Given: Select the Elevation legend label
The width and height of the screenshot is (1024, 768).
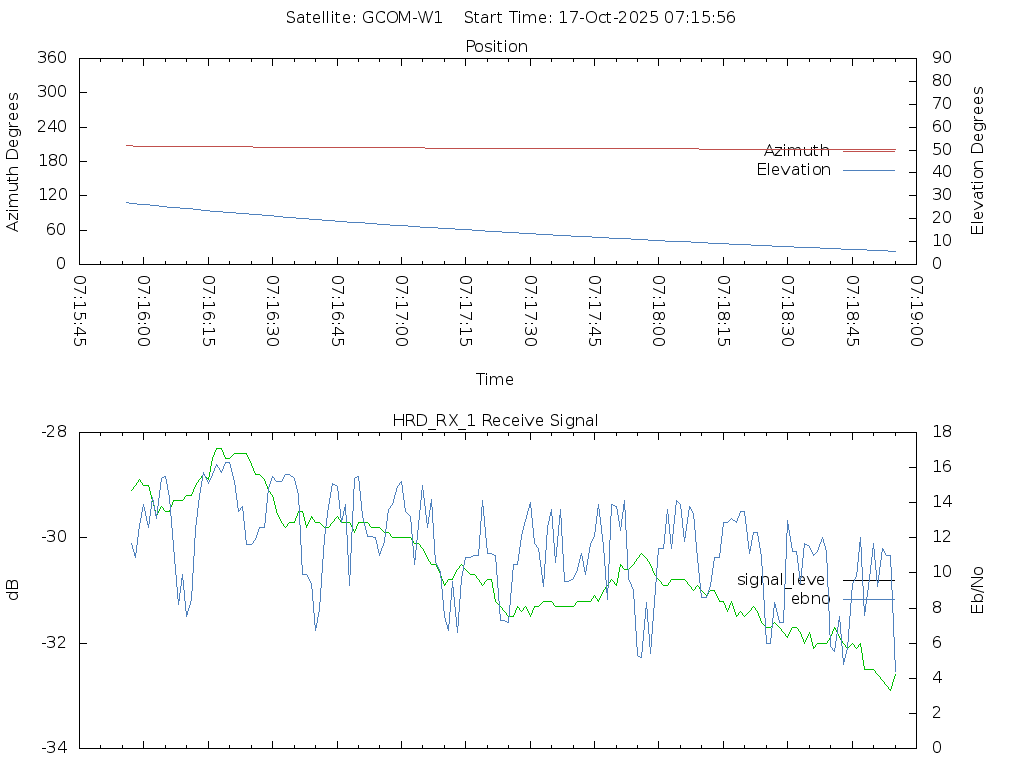Looking at the screenshot, I should click(793, 170).
